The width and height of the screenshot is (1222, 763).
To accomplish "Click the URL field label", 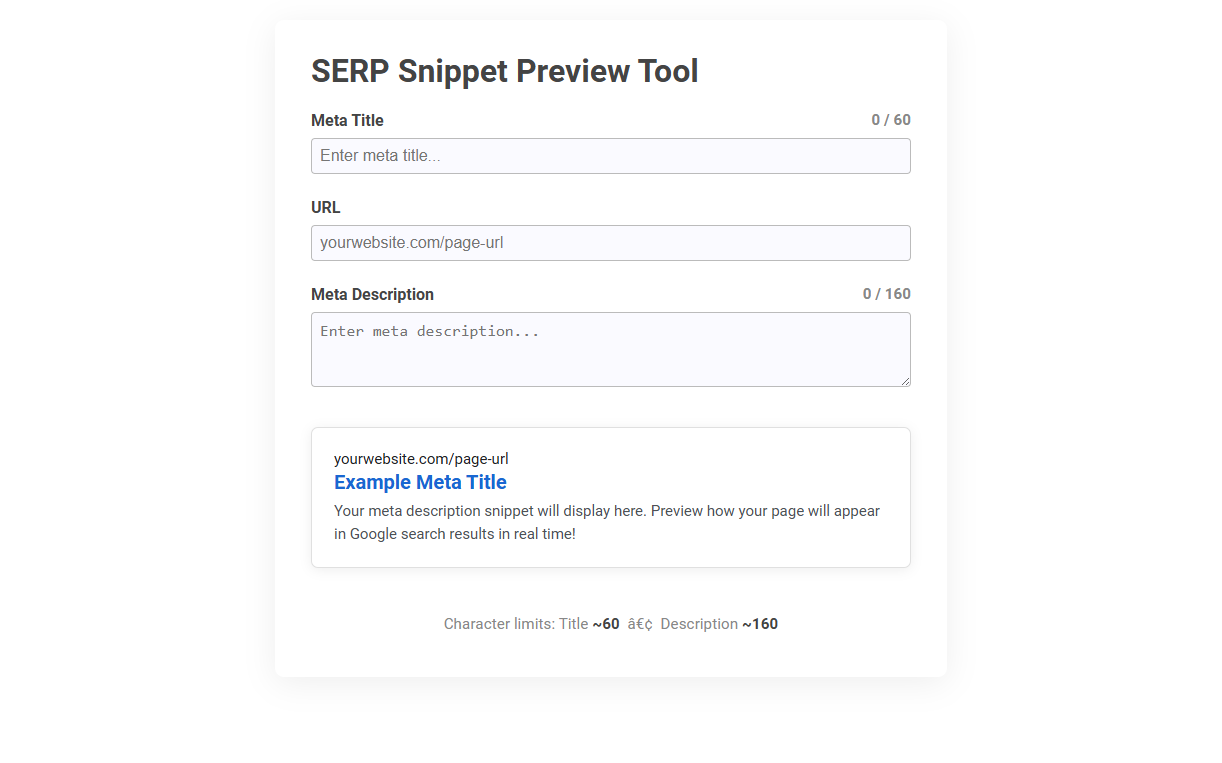I will pos(325,207).
